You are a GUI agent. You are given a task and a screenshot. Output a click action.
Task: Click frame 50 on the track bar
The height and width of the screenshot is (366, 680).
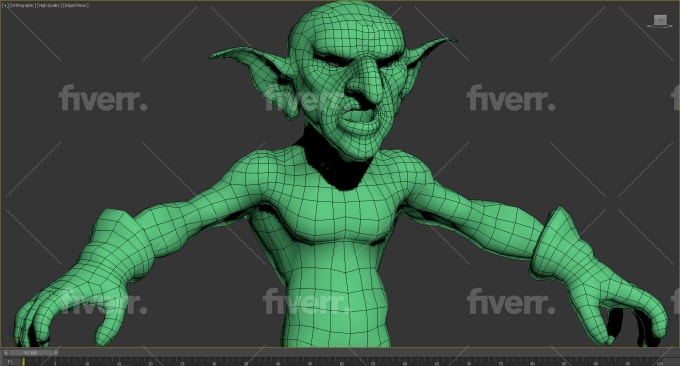pos(341,362)
